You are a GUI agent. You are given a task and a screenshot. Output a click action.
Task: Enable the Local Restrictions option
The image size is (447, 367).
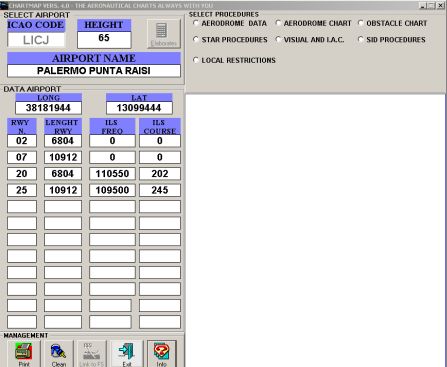point(196,60)
